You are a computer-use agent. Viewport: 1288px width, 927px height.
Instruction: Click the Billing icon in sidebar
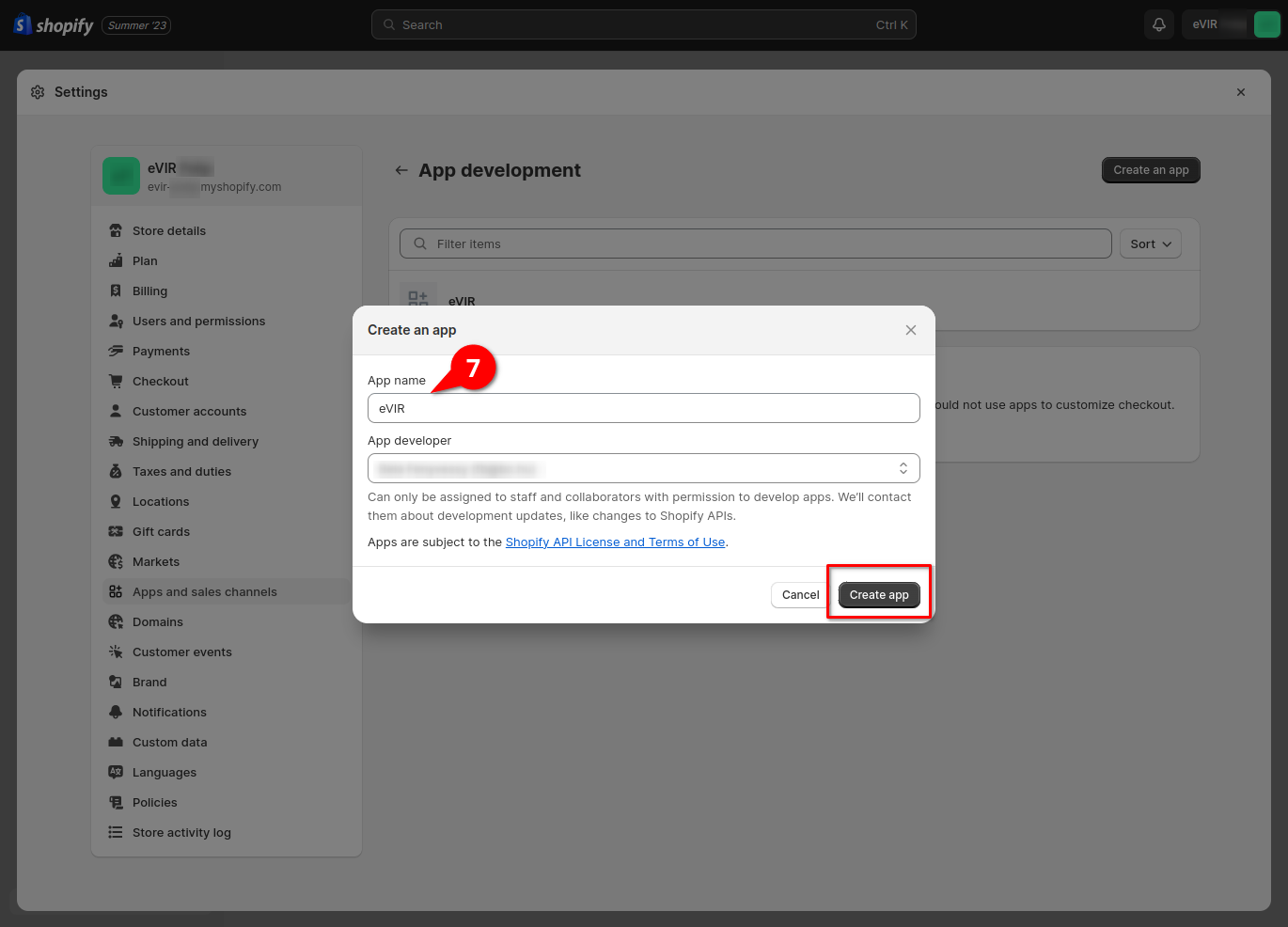pyautogui.click(x=116, y=291)
